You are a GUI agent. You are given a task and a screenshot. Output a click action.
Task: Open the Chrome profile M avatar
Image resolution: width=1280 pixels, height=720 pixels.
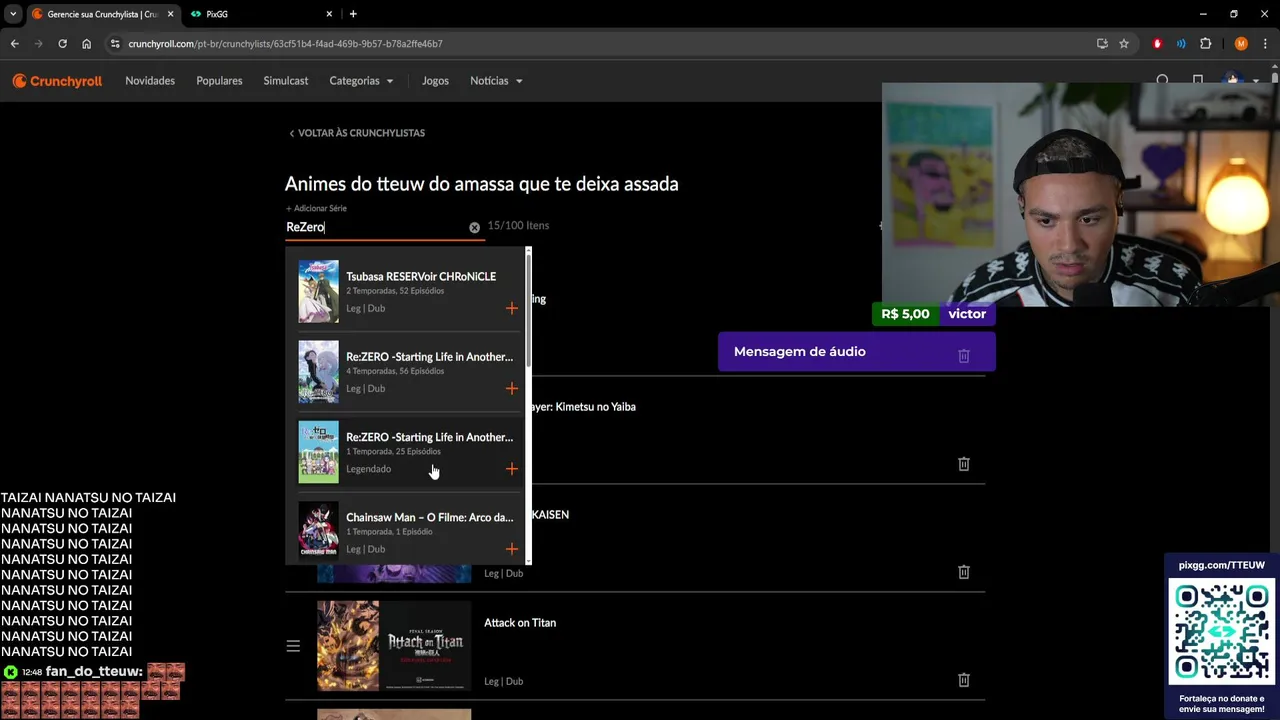tap(1241, 44)
